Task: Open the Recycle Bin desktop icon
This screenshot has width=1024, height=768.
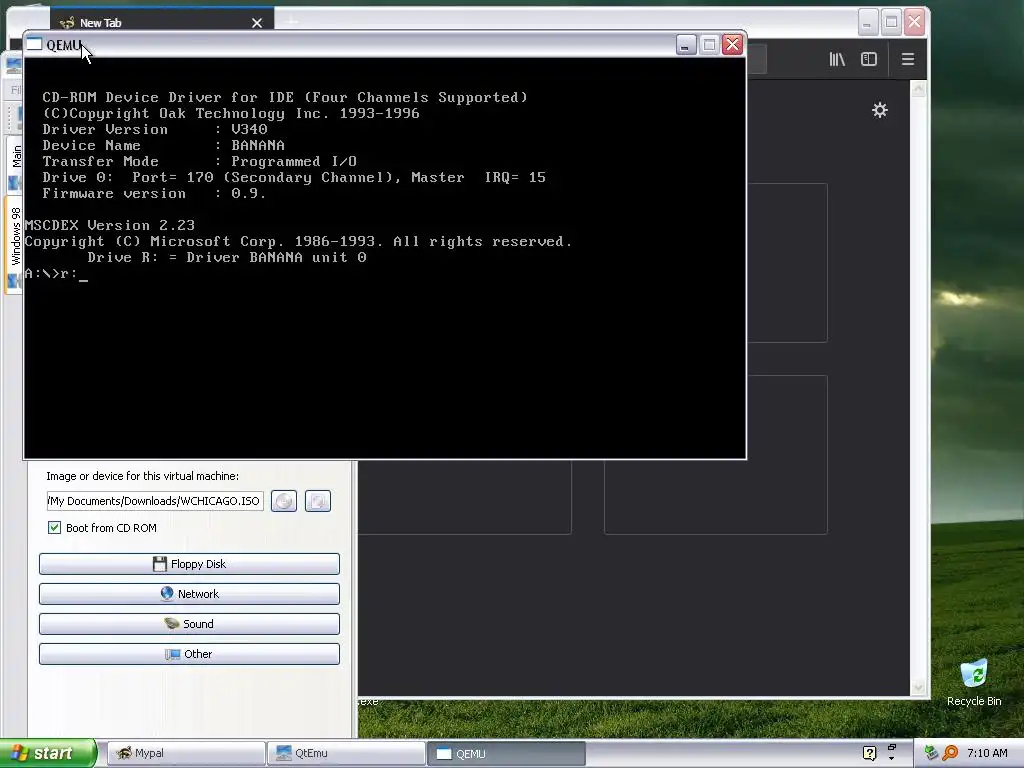Action: point(974,682)
